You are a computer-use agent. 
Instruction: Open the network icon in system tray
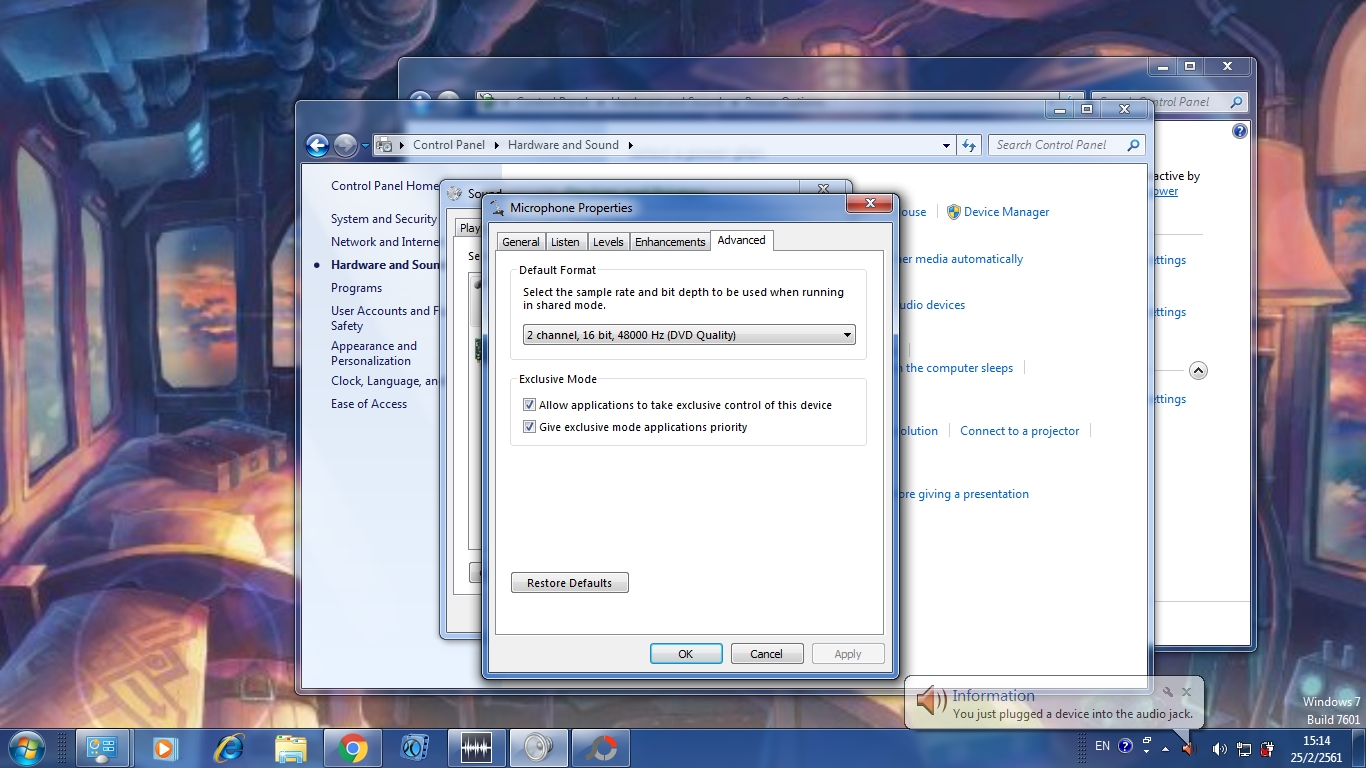[x=1244, y=748]
